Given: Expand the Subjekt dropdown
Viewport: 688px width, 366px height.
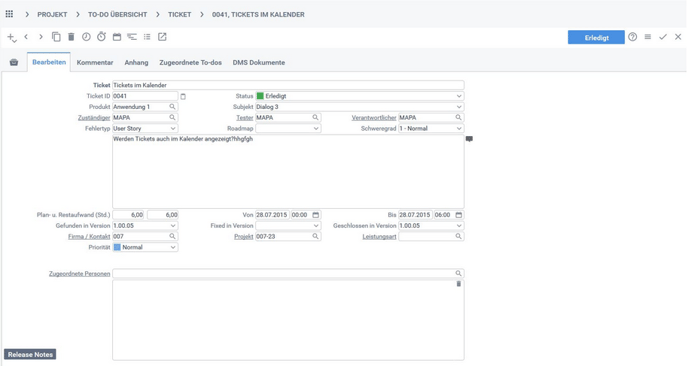Looking at the screenshot, I should click(459, 107).
